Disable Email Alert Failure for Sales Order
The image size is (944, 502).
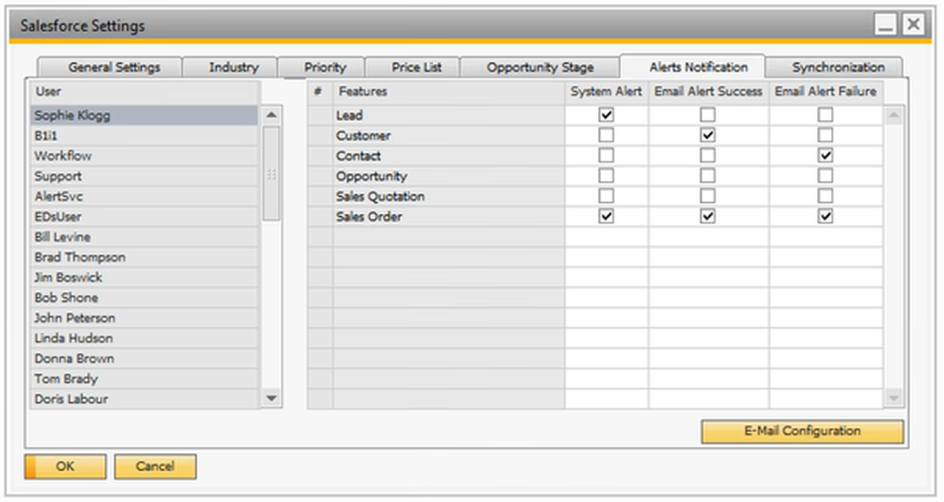[825, 216]
